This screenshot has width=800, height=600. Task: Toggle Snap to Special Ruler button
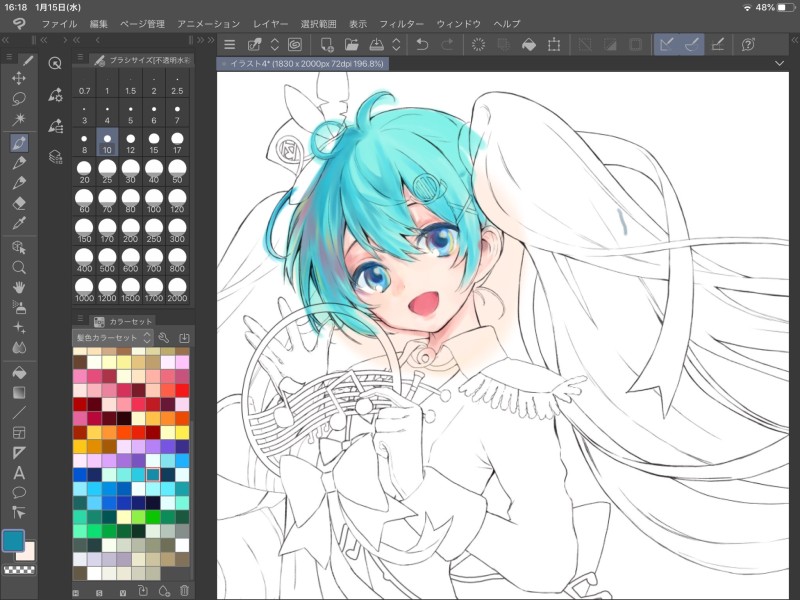pyautogui.click(x=691, y=45)
